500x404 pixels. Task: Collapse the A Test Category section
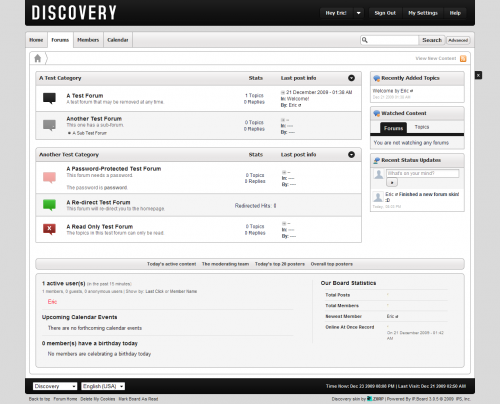point(351,78)
